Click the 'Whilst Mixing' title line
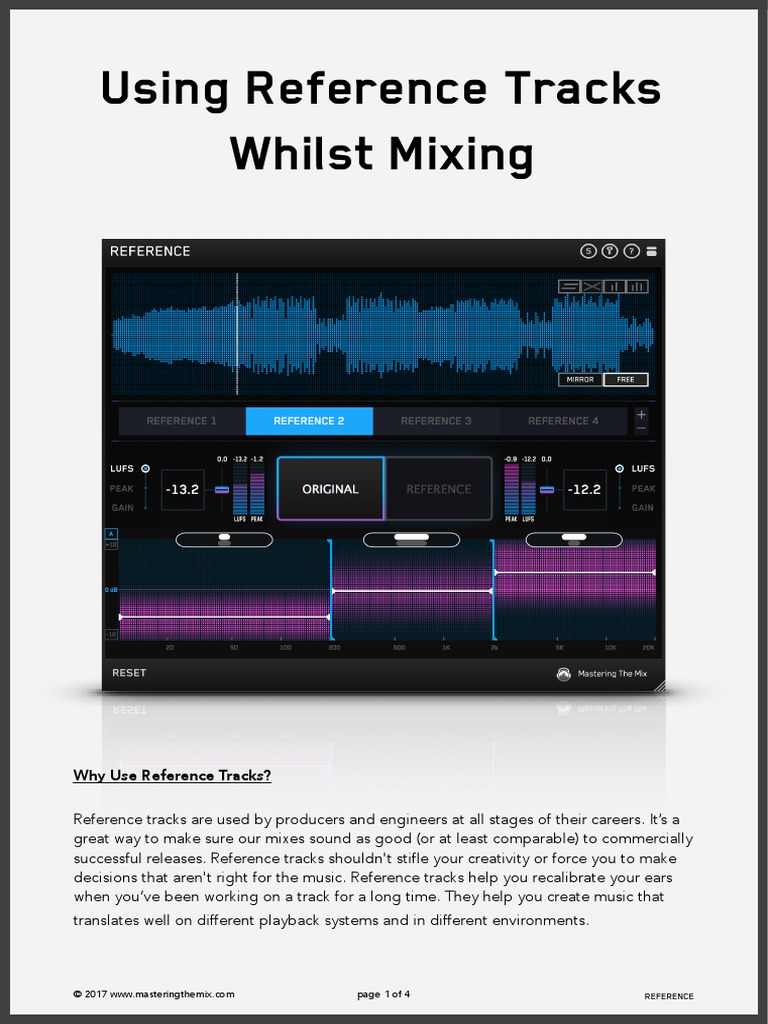Image resolution: width=768 pixels, height=1024 pixels. [381, 154]
